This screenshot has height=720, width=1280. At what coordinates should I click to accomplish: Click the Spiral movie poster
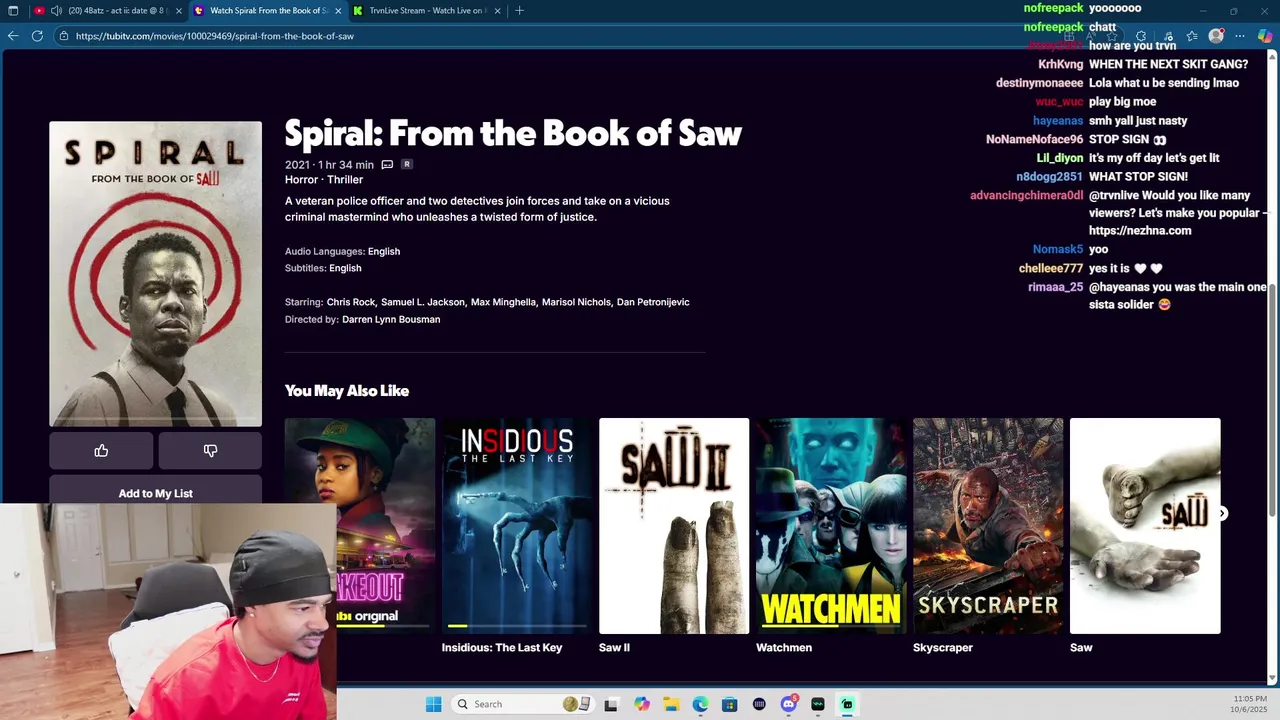click(155, 274)
